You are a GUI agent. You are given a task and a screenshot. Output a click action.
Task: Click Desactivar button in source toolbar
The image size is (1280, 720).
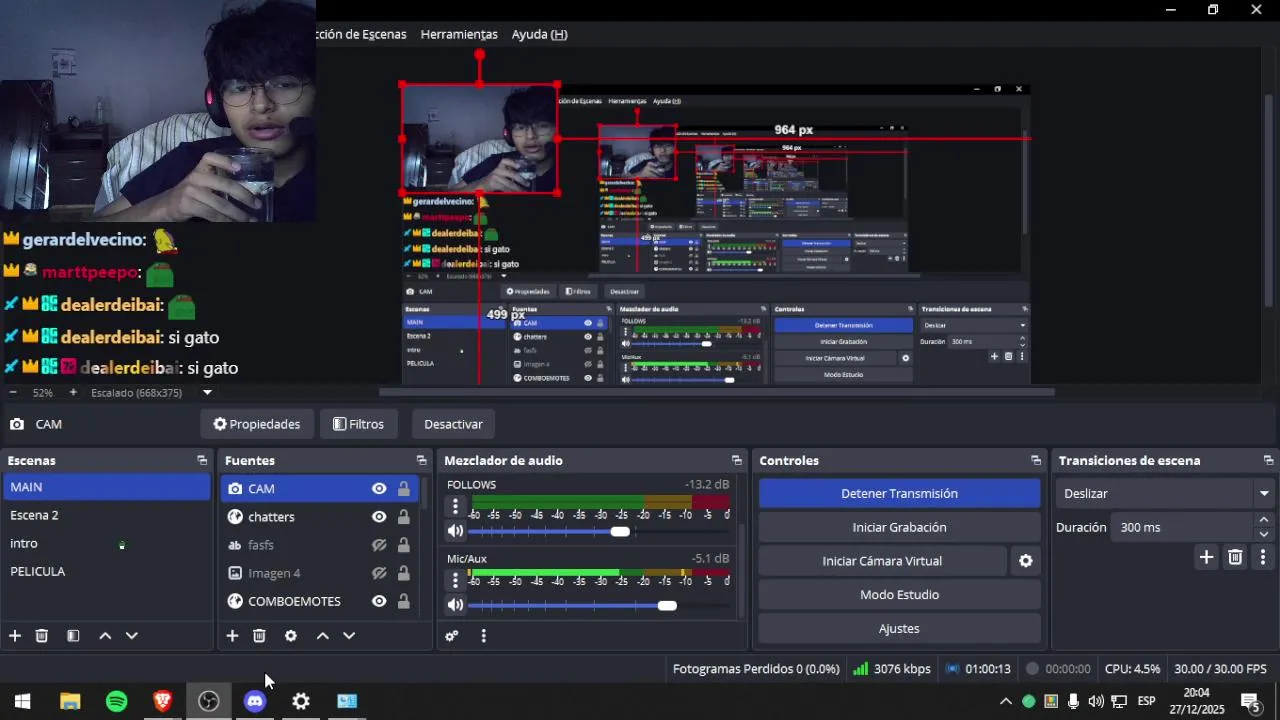(453, 424)
